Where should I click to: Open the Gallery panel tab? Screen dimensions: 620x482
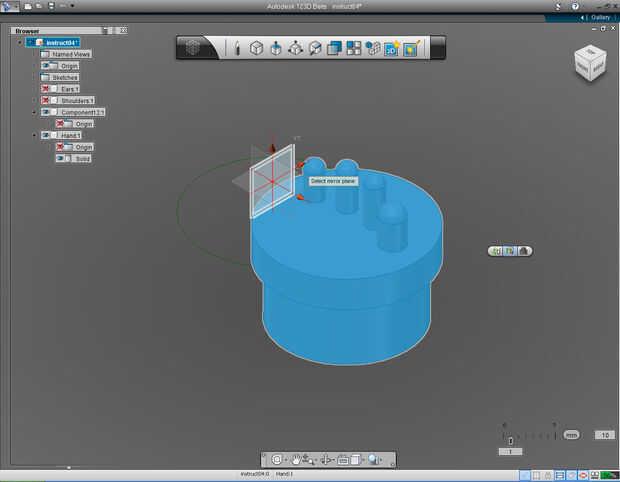point(600,18)
